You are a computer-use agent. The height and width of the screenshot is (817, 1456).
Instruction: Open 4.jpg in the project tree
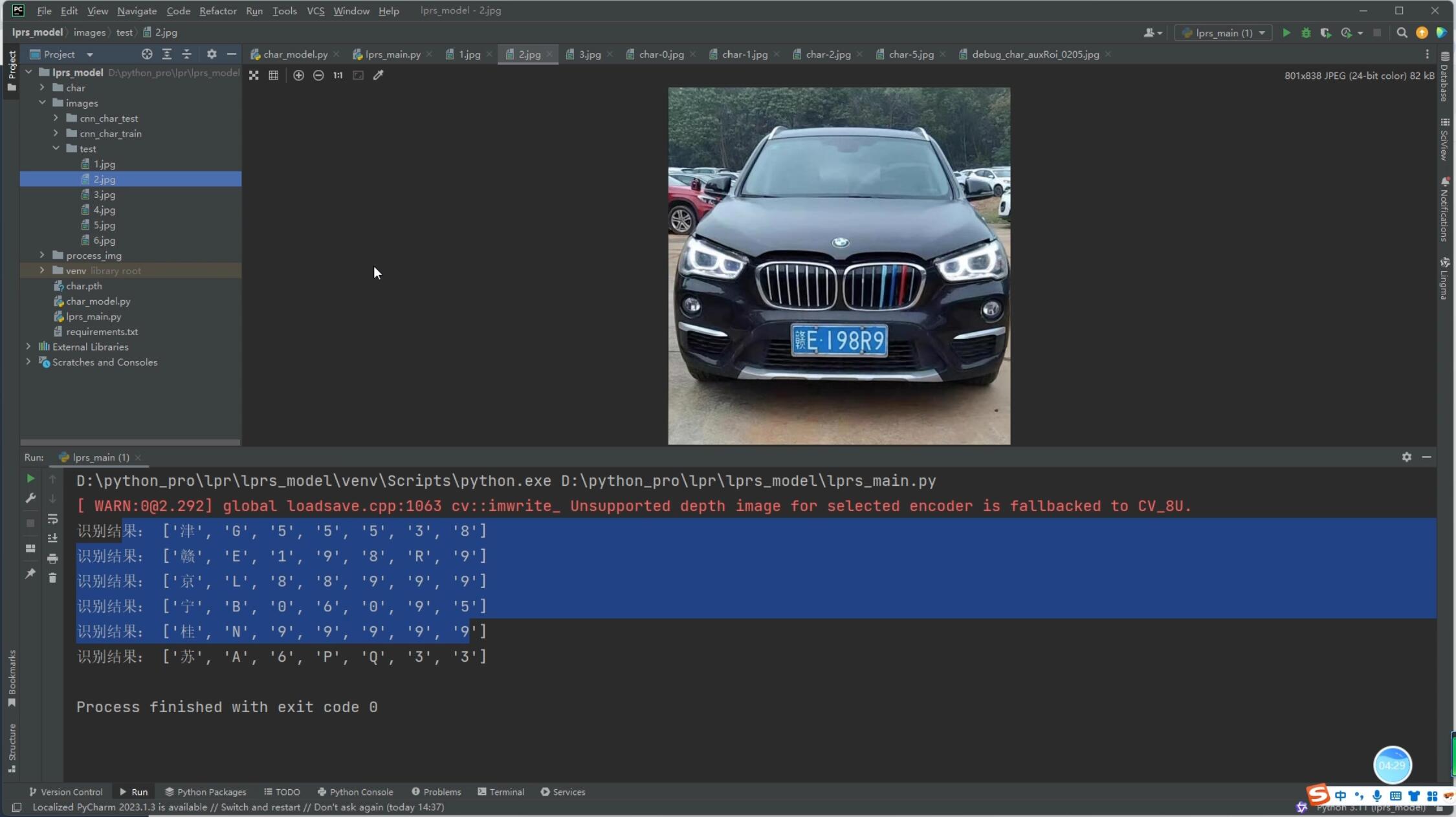tap(104, 210)
